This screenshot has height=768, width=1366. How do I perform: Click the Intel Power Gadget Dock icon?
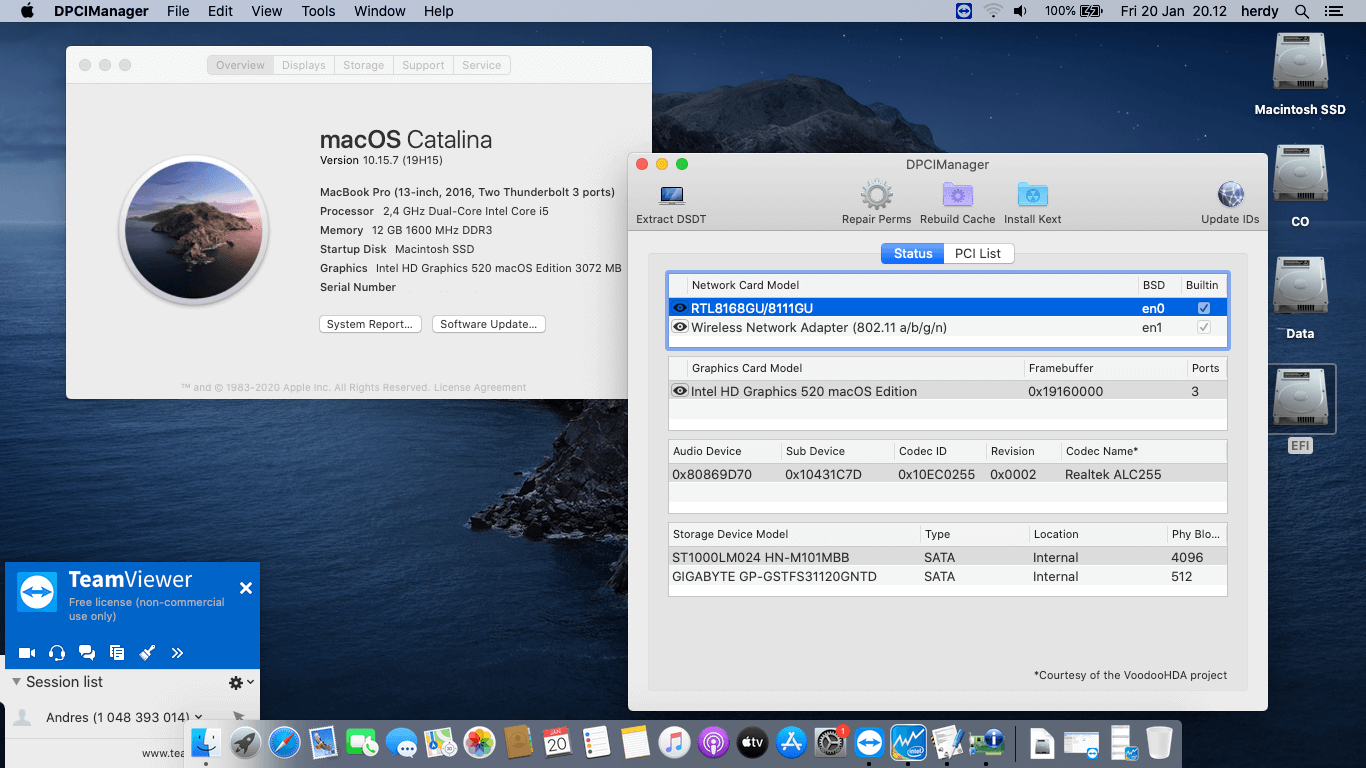(908, 743)
